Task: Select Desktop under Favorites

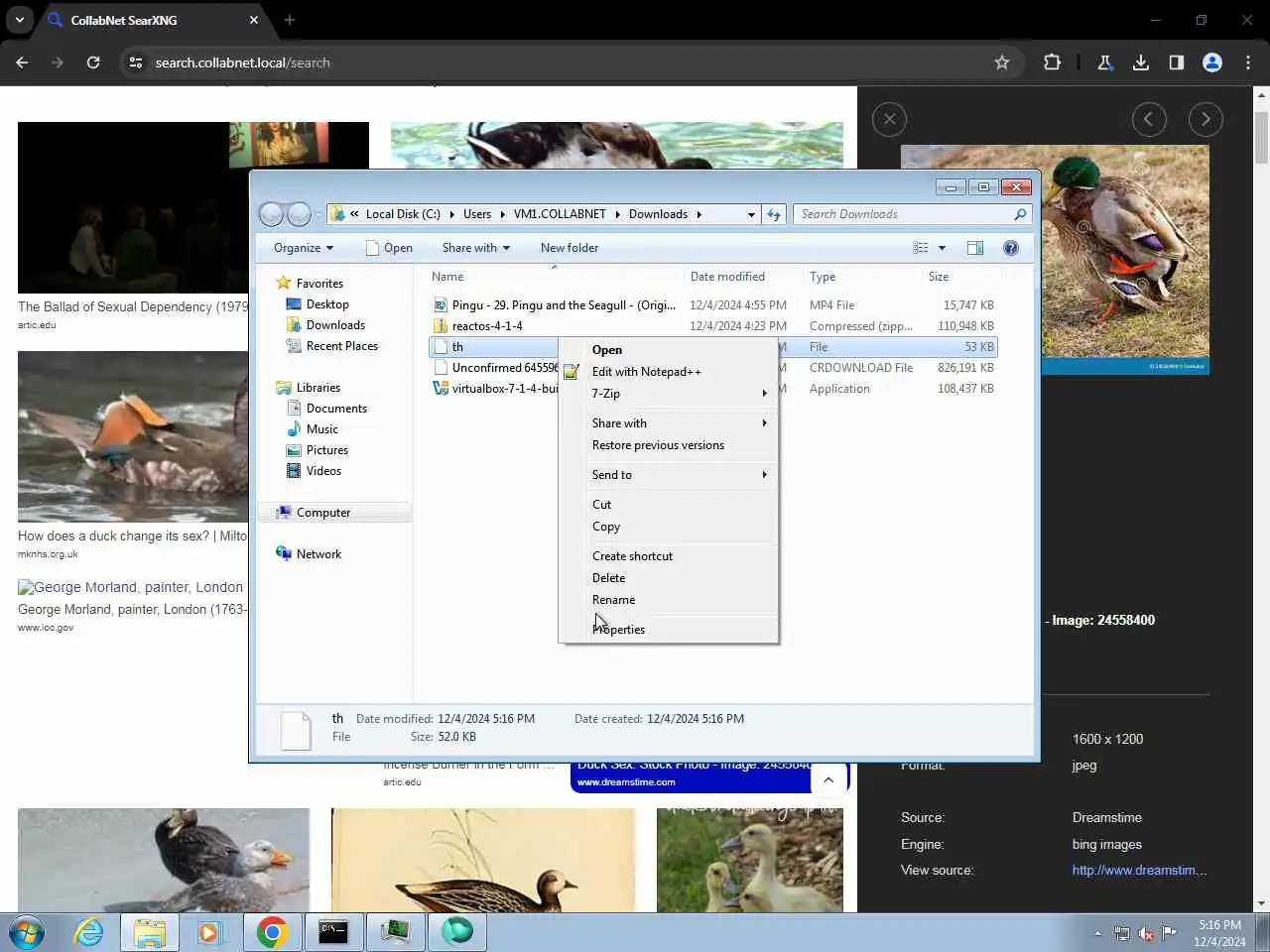Action: tap(327, 304)
